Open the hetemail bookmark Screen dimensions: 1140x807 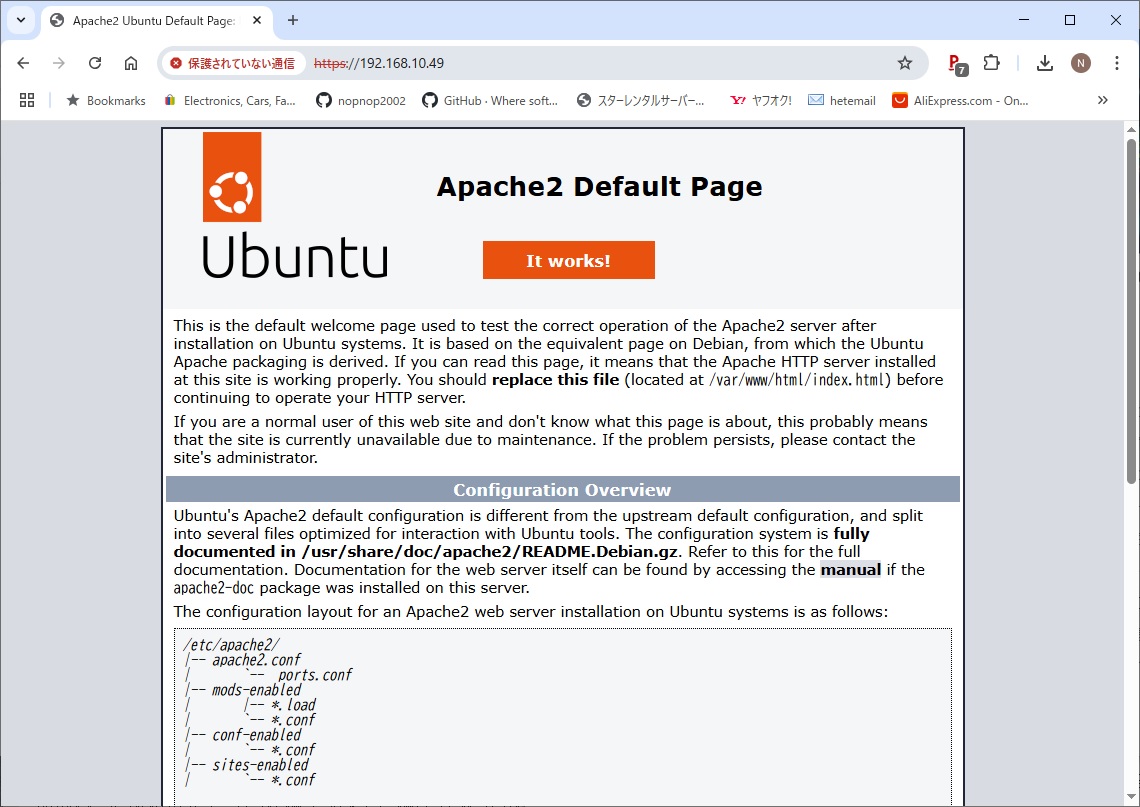(842, 100)
